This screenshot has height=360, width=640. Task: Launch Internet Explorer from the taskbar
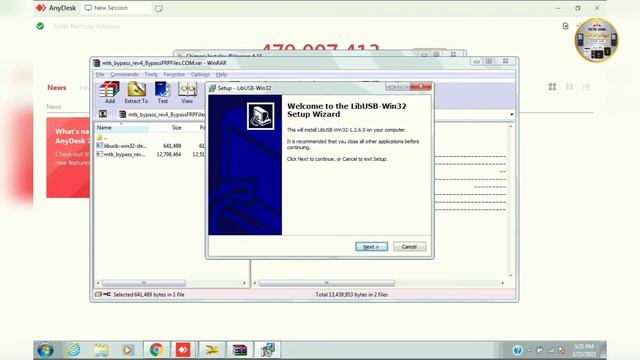click(74, 350)
